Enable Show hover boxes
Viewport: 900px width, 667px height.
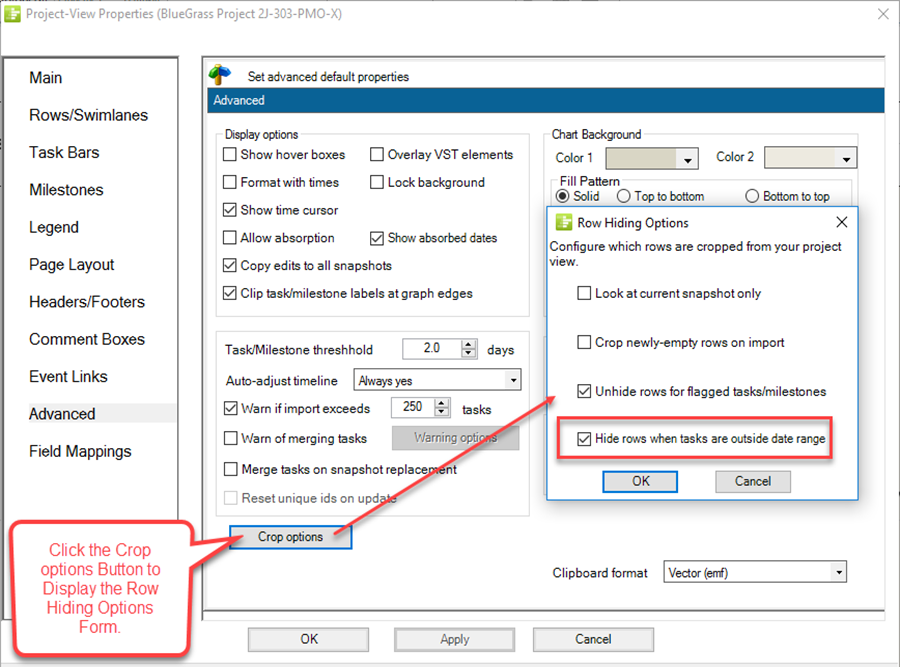click(x=228, y=155)
